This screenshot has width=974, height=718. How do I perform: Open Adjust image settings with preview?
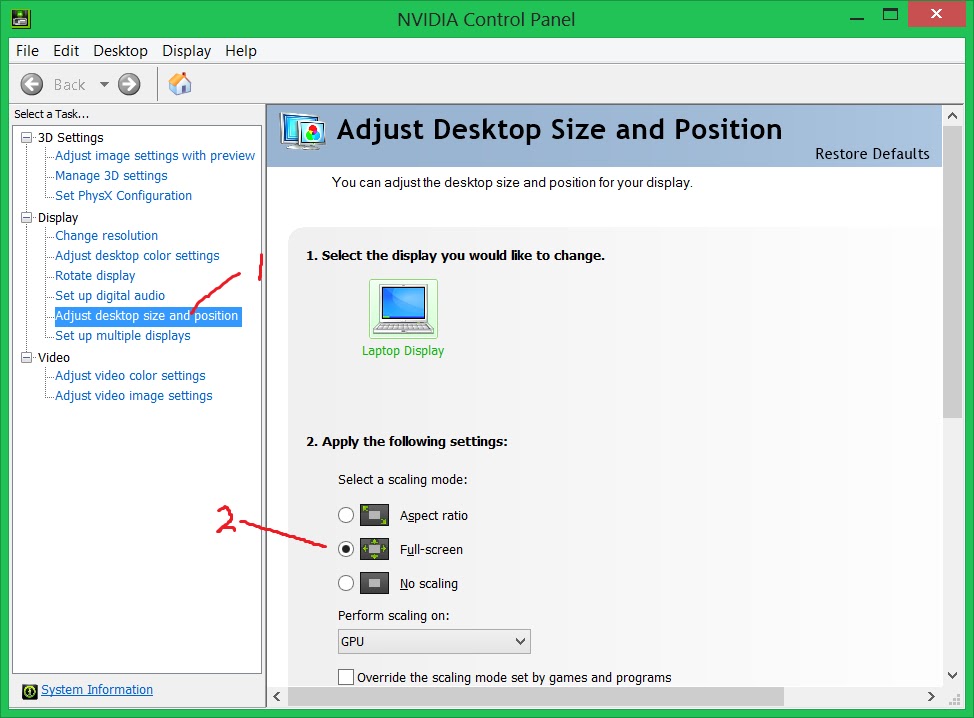pos(155,155)
